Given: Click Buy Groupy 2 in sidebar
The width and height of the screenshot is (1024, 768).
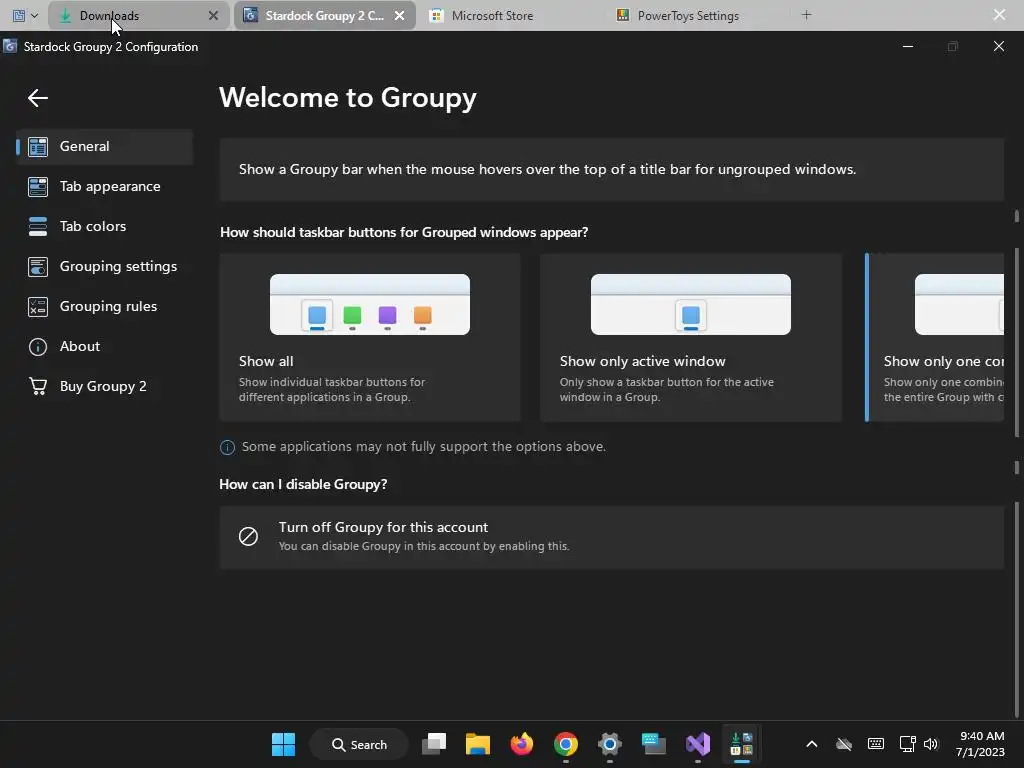Looking at the screenshot, I should click(104, 386).
